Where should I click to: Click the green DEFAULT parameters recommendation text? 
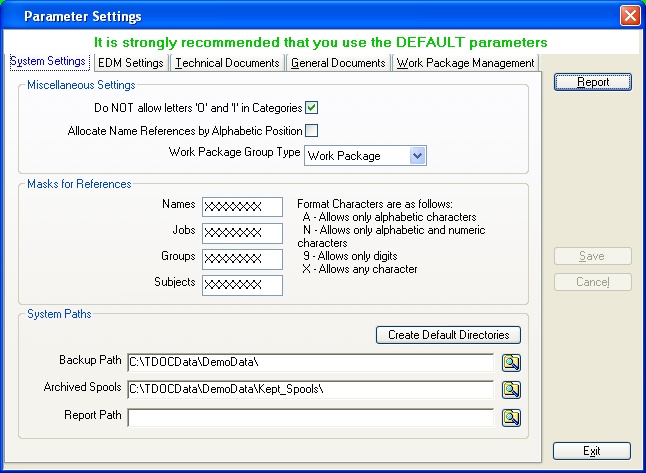(321, 42)
